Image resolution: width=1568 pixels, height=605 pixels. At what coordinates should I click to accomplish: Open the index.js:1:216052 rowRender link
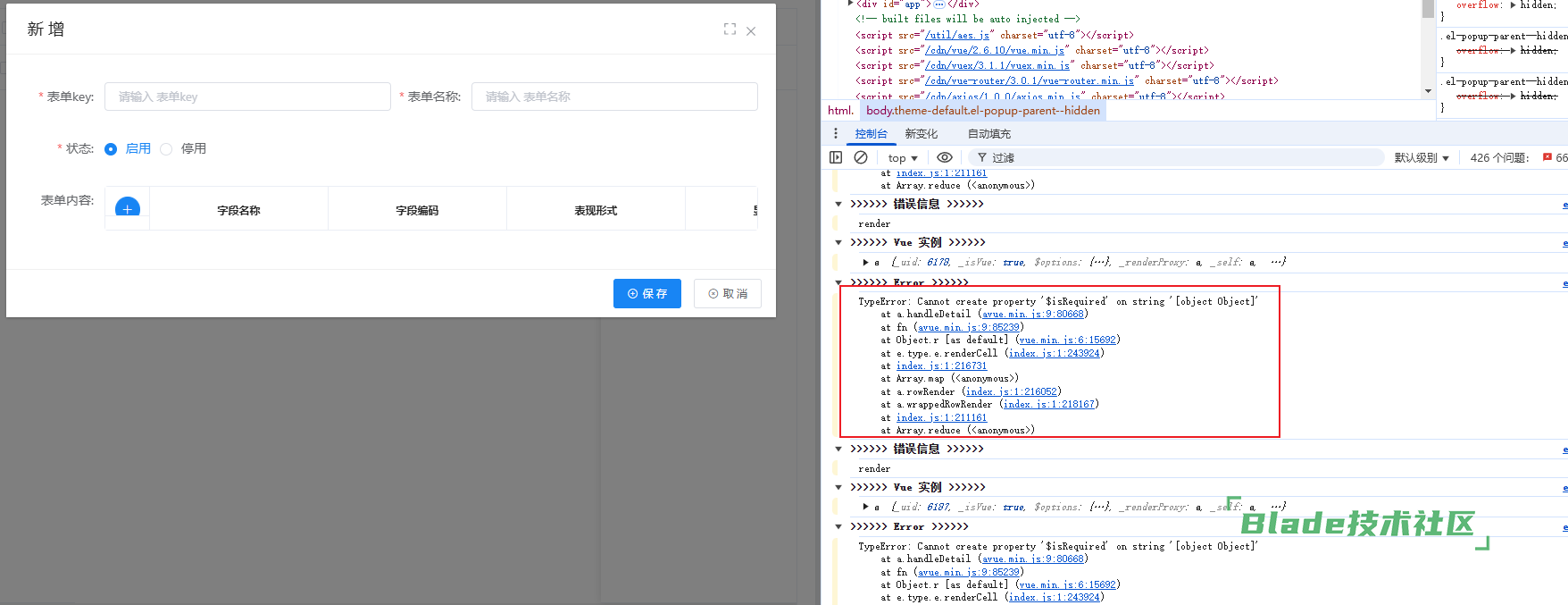1012,392
